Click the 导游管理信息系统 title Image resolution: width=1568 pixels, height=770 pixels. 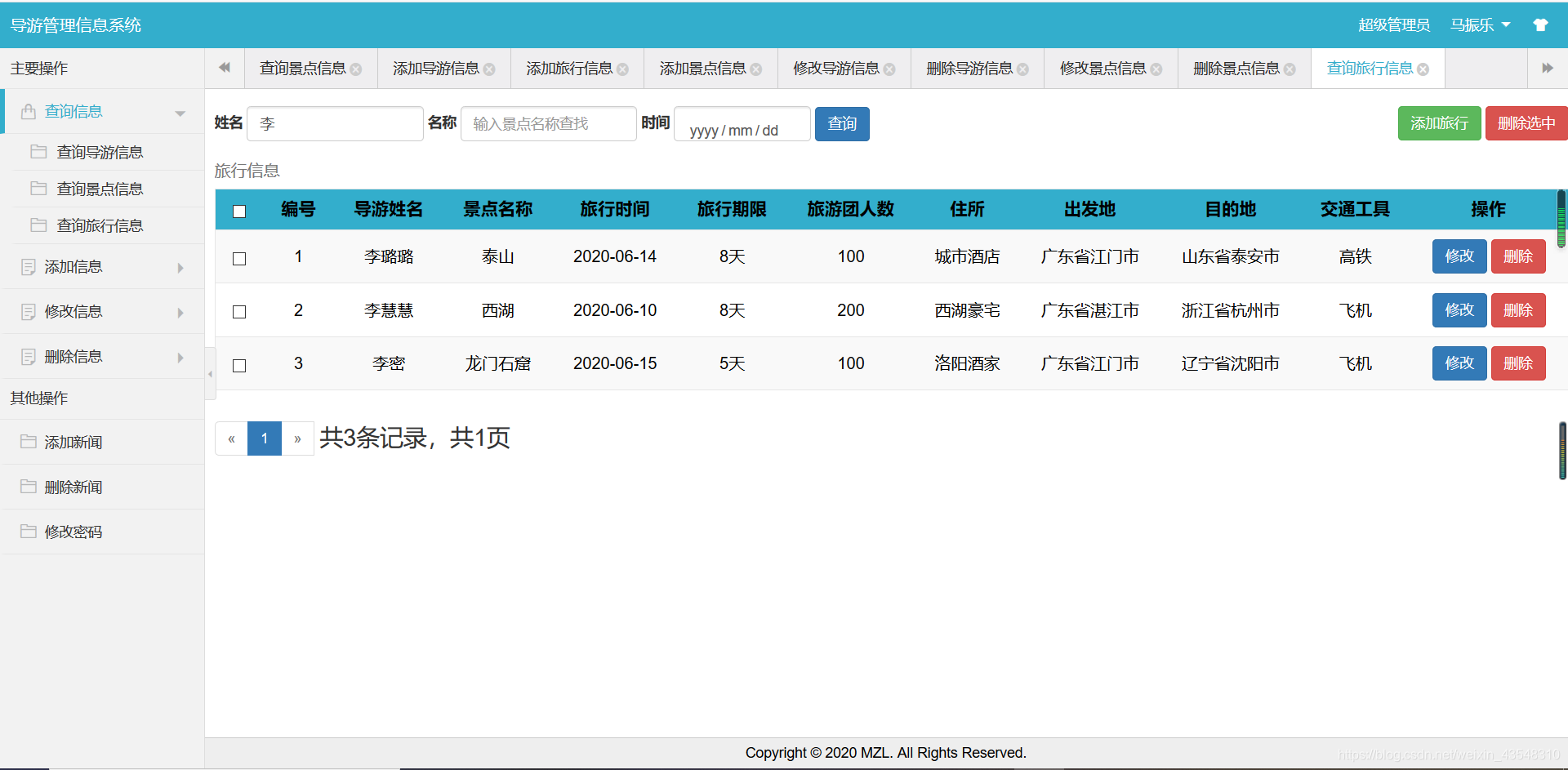[x=76, y=25]
